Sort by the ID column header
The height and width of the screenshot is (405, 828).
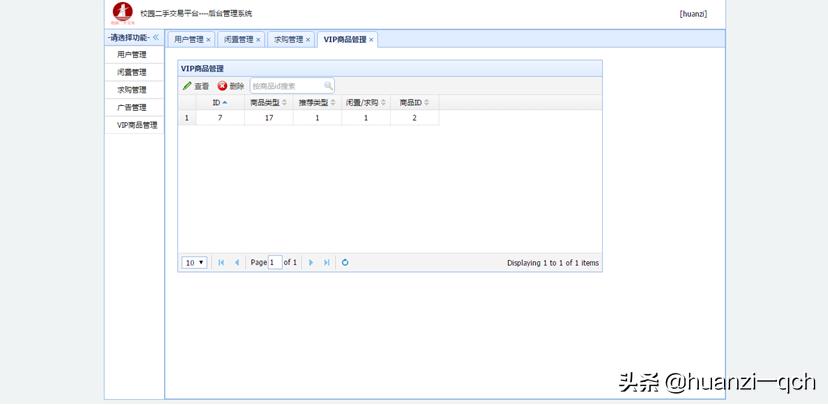tap(220, 102)
